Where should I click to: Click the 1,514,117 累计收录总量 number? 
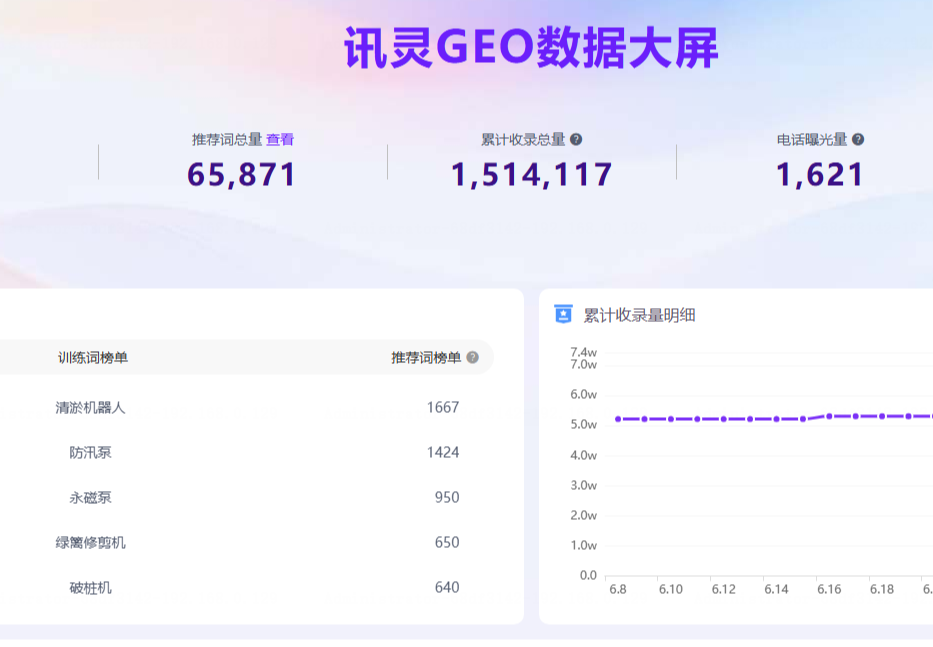point(531,175)
